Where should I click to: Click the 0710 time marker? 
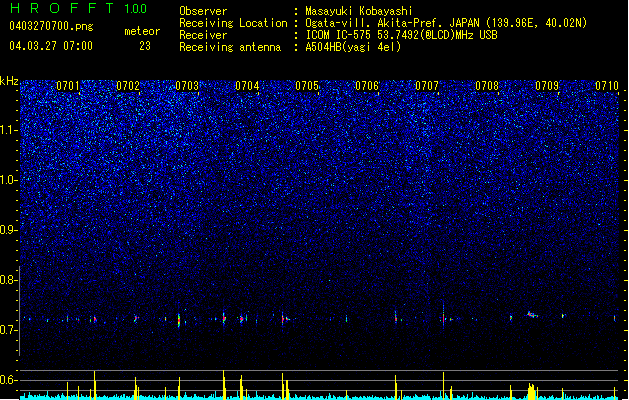point(607,86)
